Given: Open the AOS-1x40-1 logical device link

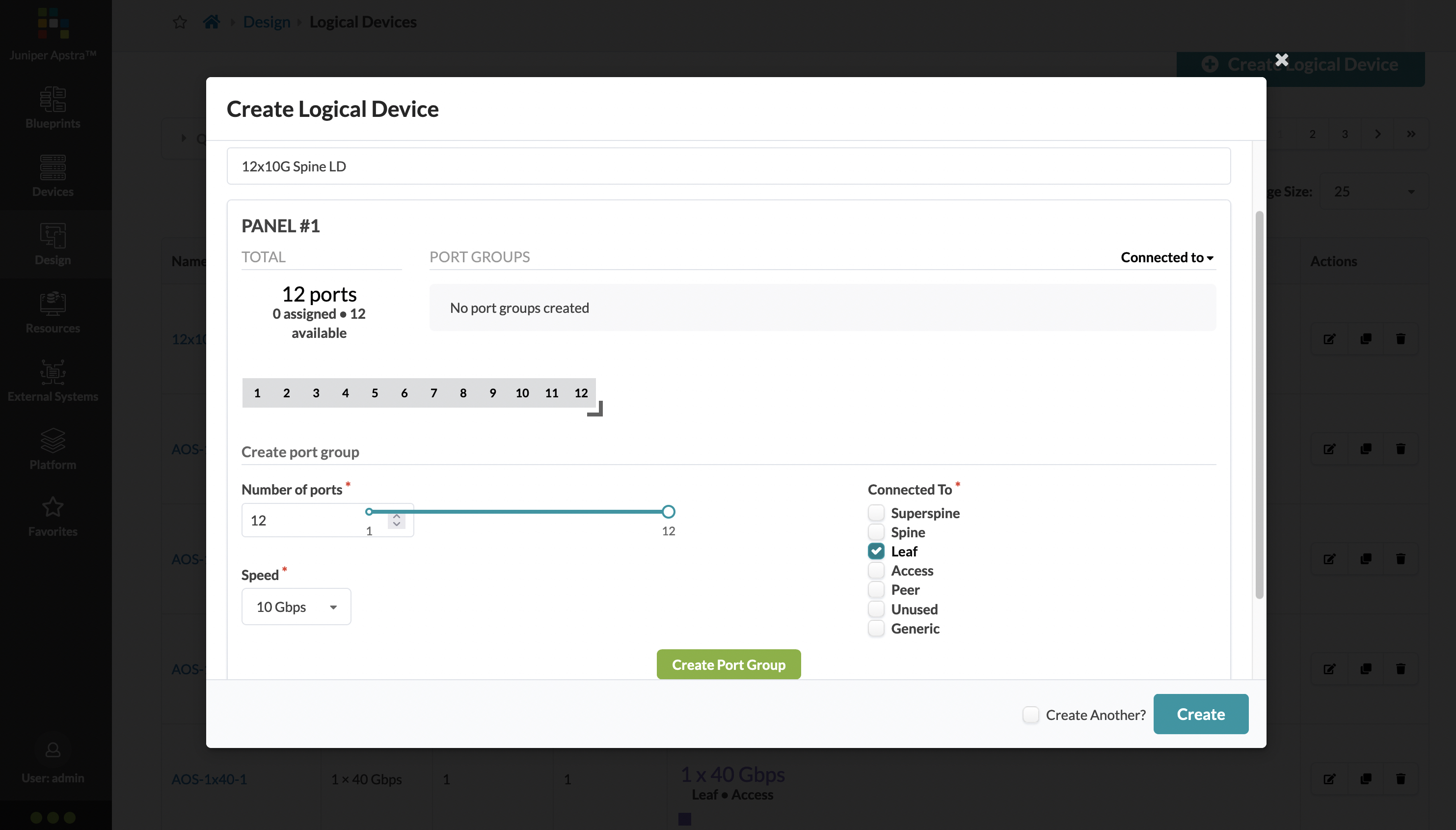Looking at the screenshot, I should coord(210,779).
